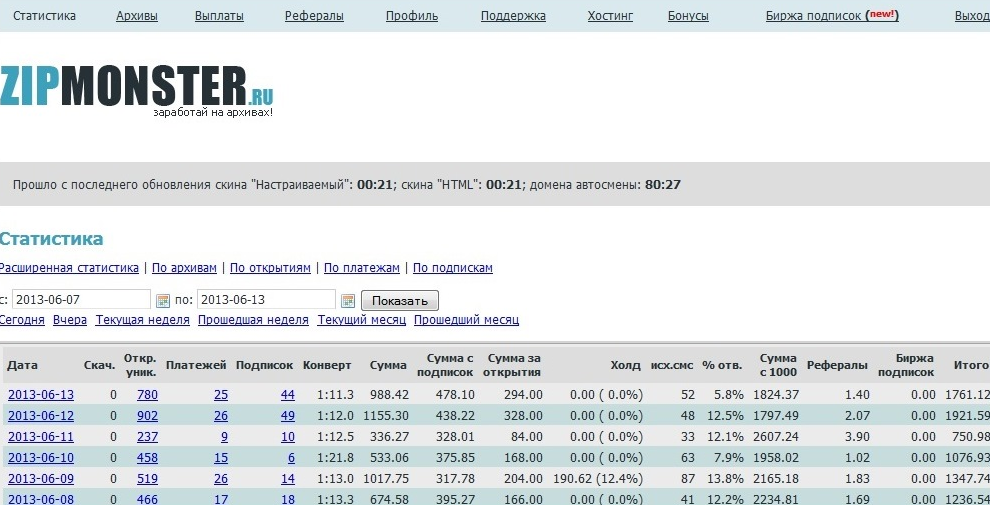
Task: Open 49 subscriptions link
Action: tap(288, 415)
